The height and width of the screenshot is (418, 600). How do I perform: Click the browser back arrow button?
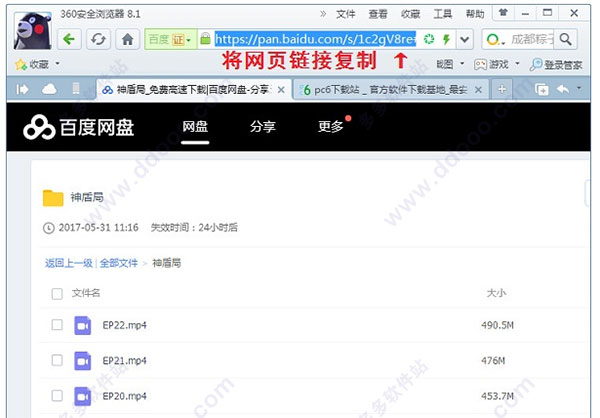click(x=69, y=39)
